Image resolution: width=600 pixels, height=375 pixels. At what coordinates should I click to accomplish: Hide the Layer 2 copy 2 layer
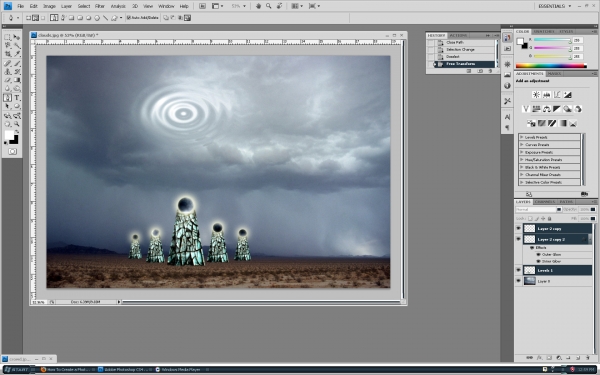click(x=518, y=239)
